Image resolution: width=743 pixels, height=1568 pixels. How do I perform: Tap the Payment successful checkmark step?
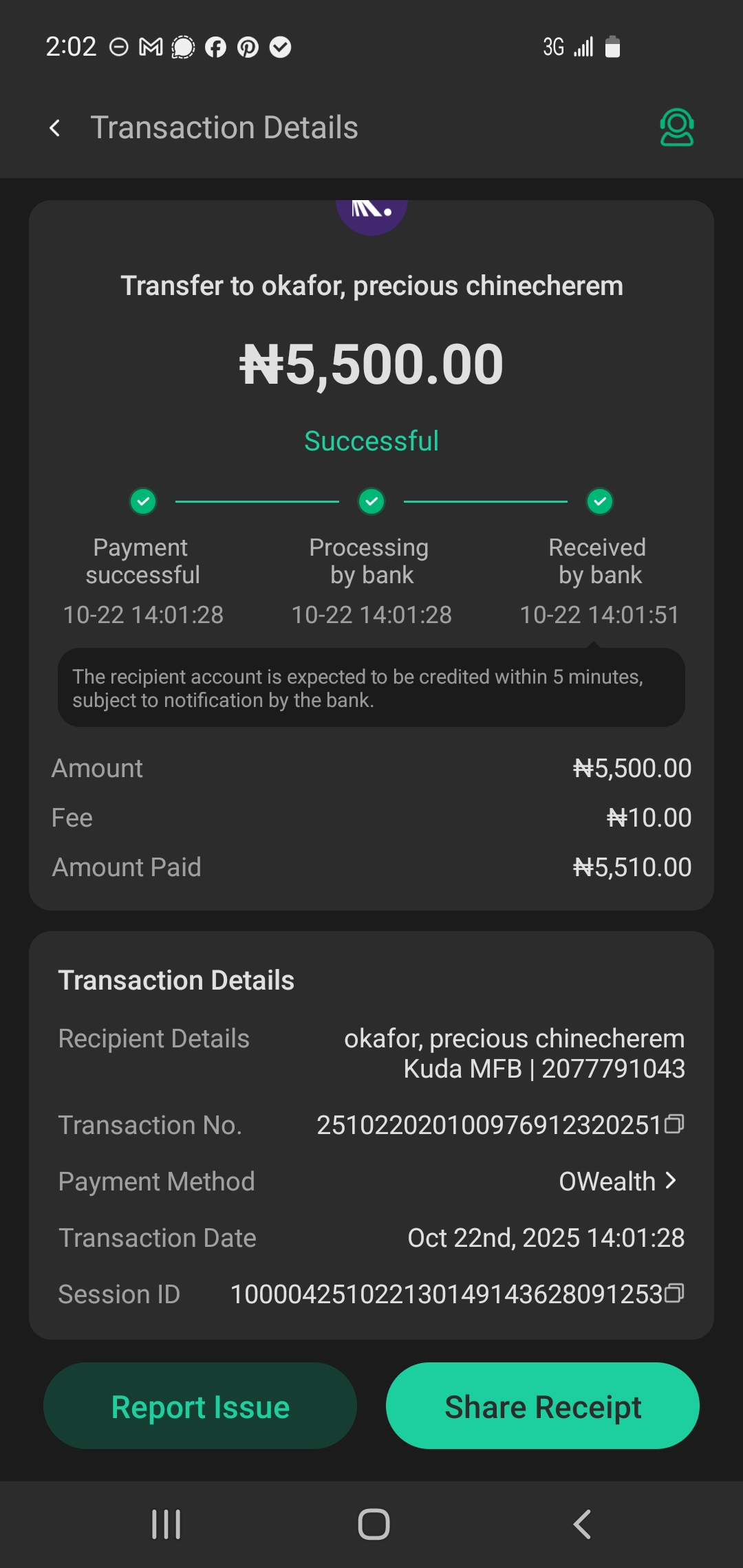pos(143,501)
